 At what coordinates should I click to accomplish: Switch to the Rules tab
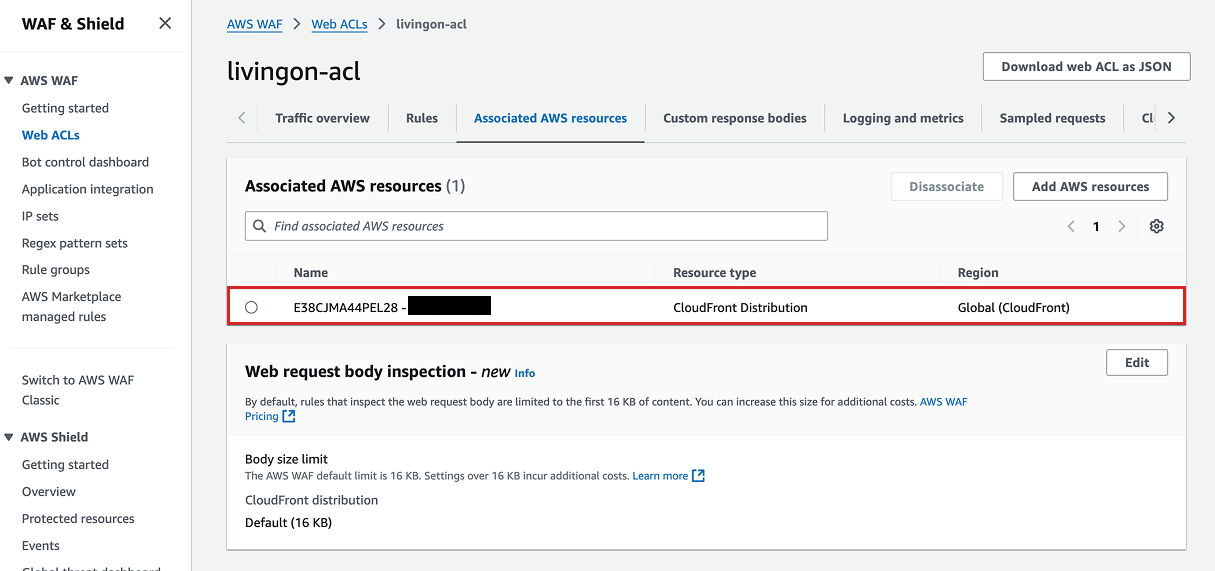(x=422, y=118)
